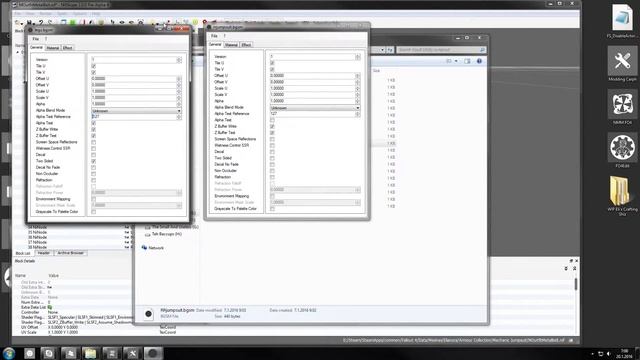
Task: Open the ? menu in the Mjumpsuit.bgsm window
Action: tap(224, 36)
